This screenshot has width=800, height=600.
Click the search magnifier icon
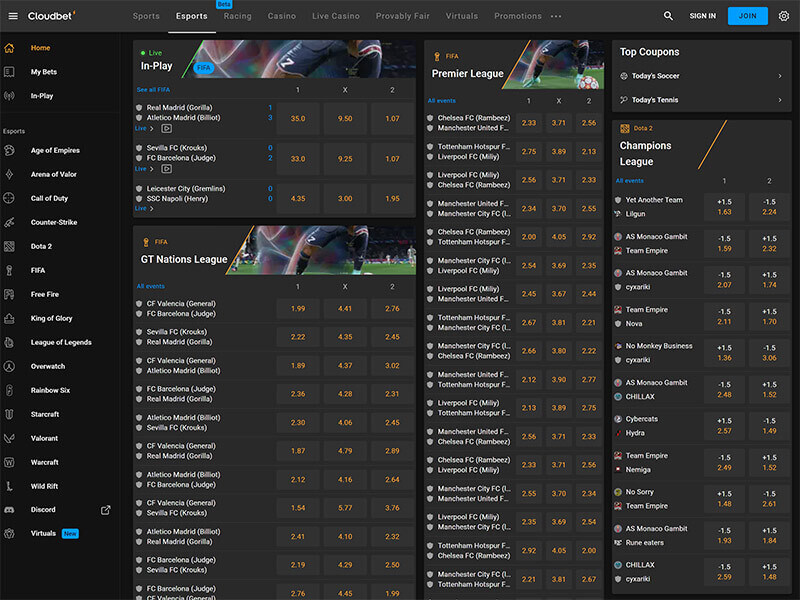(x=668, y=16)
